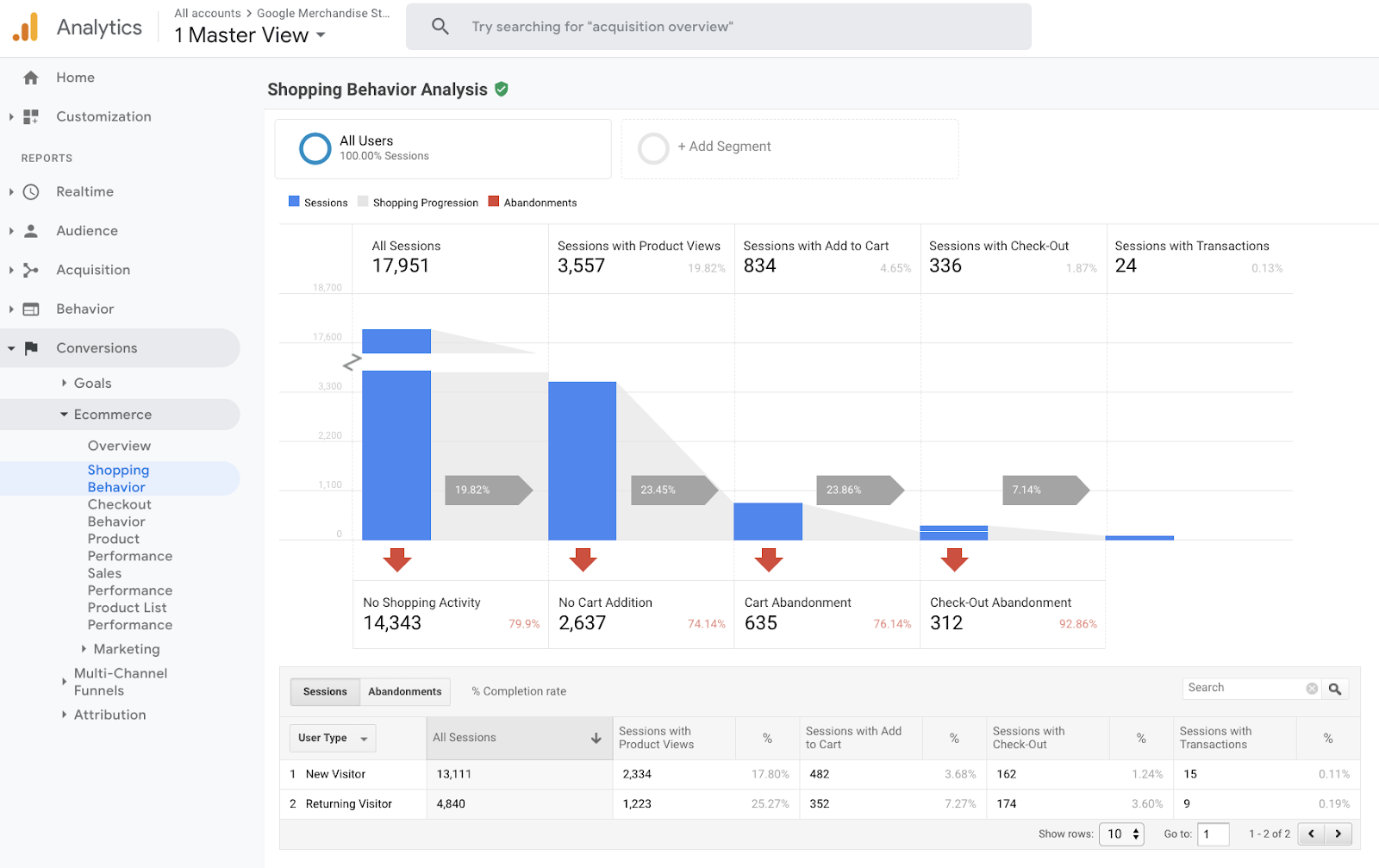Open the Customization section icon
1379x868 pixels.
pyautogui.click(x=30, y=116)
